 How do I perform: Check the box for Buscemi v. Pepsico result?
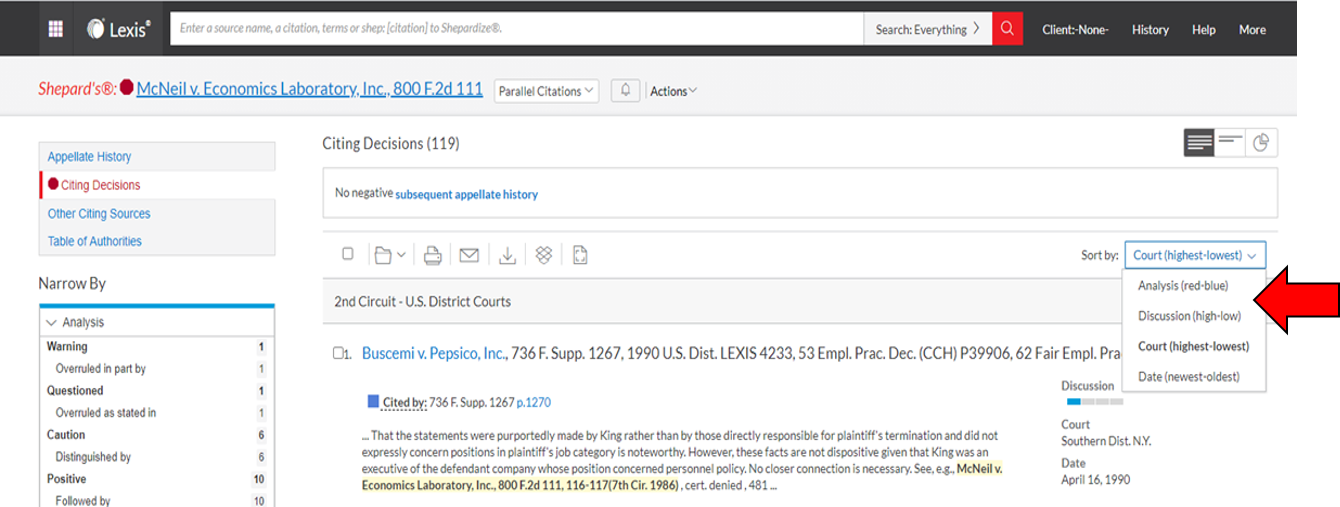(338, 353)
